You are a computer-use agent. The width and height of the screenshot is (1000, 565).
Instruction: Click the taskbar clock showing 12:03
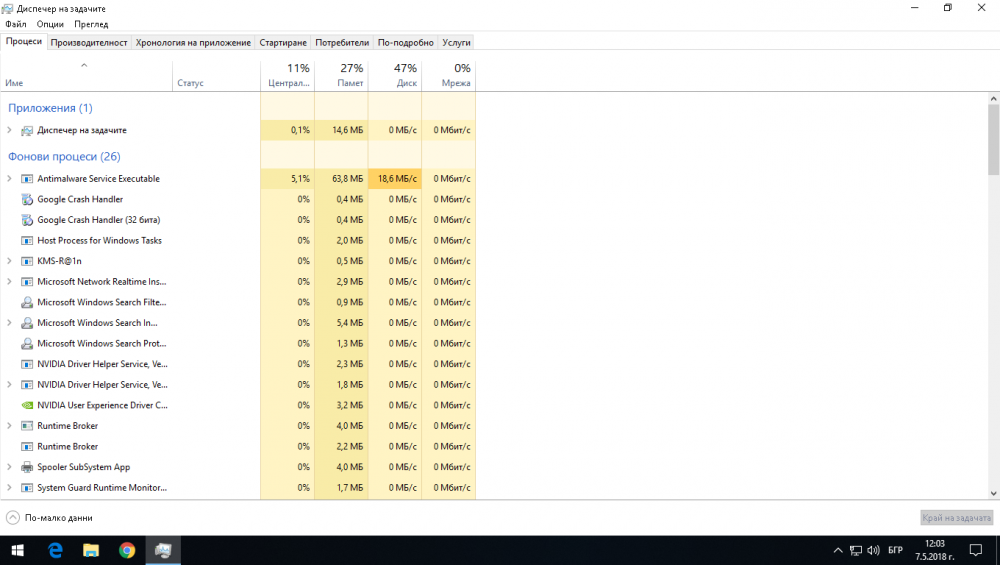point(934,550)
